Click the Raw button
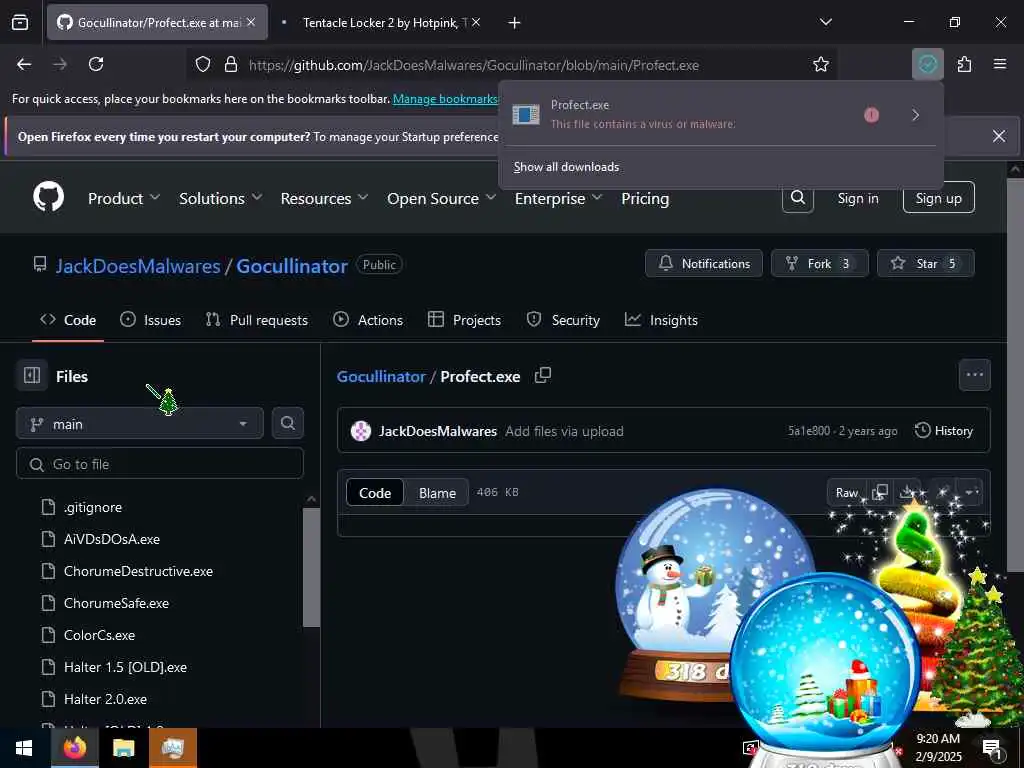 pyautogui.click(x=846, y=492)
